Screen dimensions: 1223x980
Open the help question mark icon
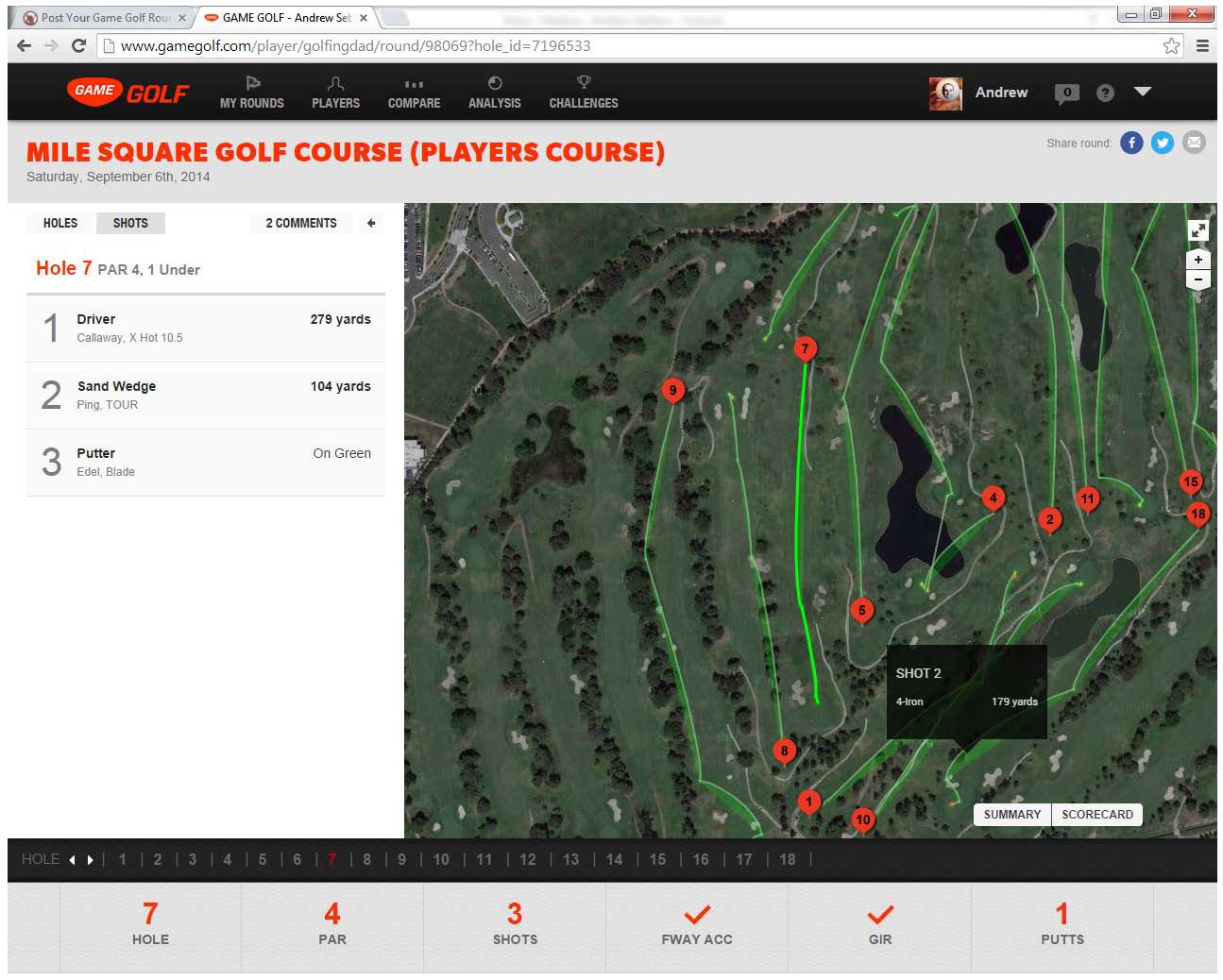[x=1105, y=93]
